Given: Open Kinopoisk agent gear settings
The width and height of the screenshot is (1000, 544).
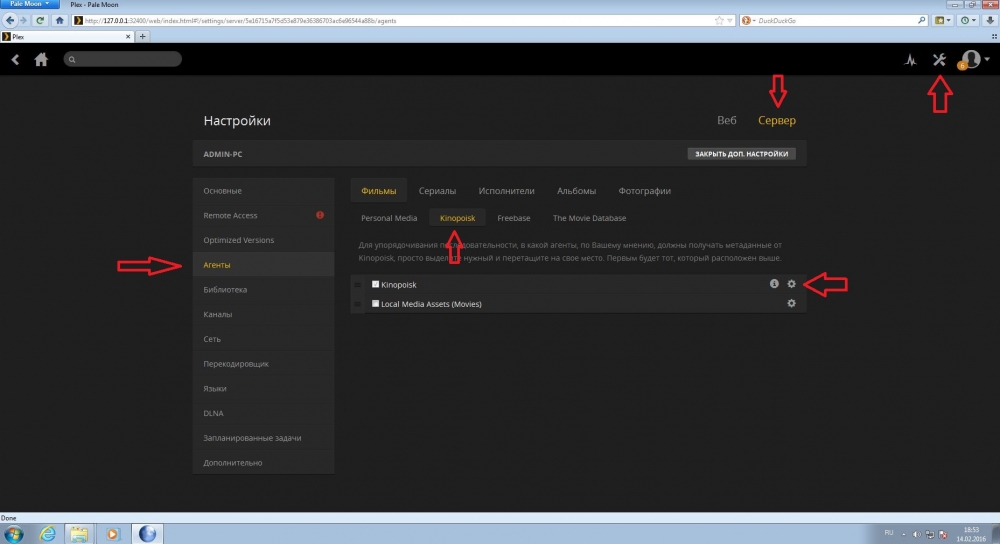Looking at the screenshot, I should click(x=791, y=284).
